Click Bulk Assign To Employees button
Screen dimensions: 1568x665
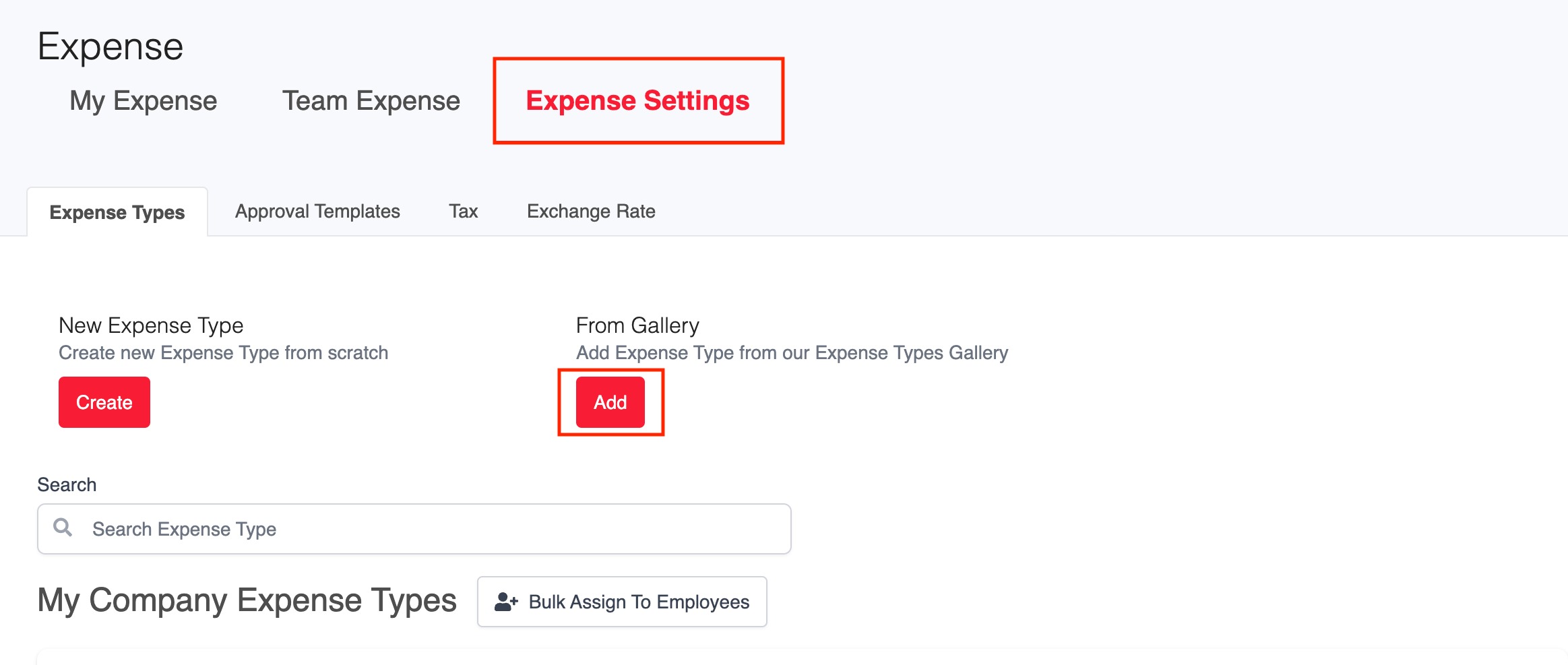tap(622, 602)
